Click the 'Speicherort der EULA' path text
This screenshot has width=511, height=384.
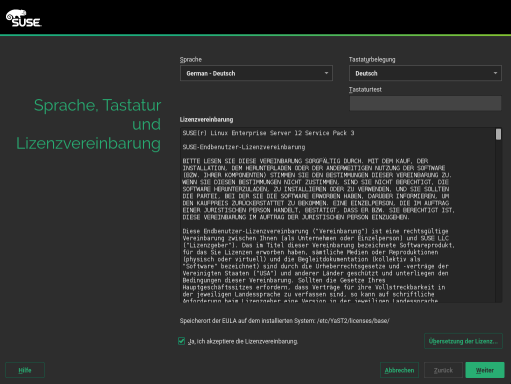(x=284, y=321)
